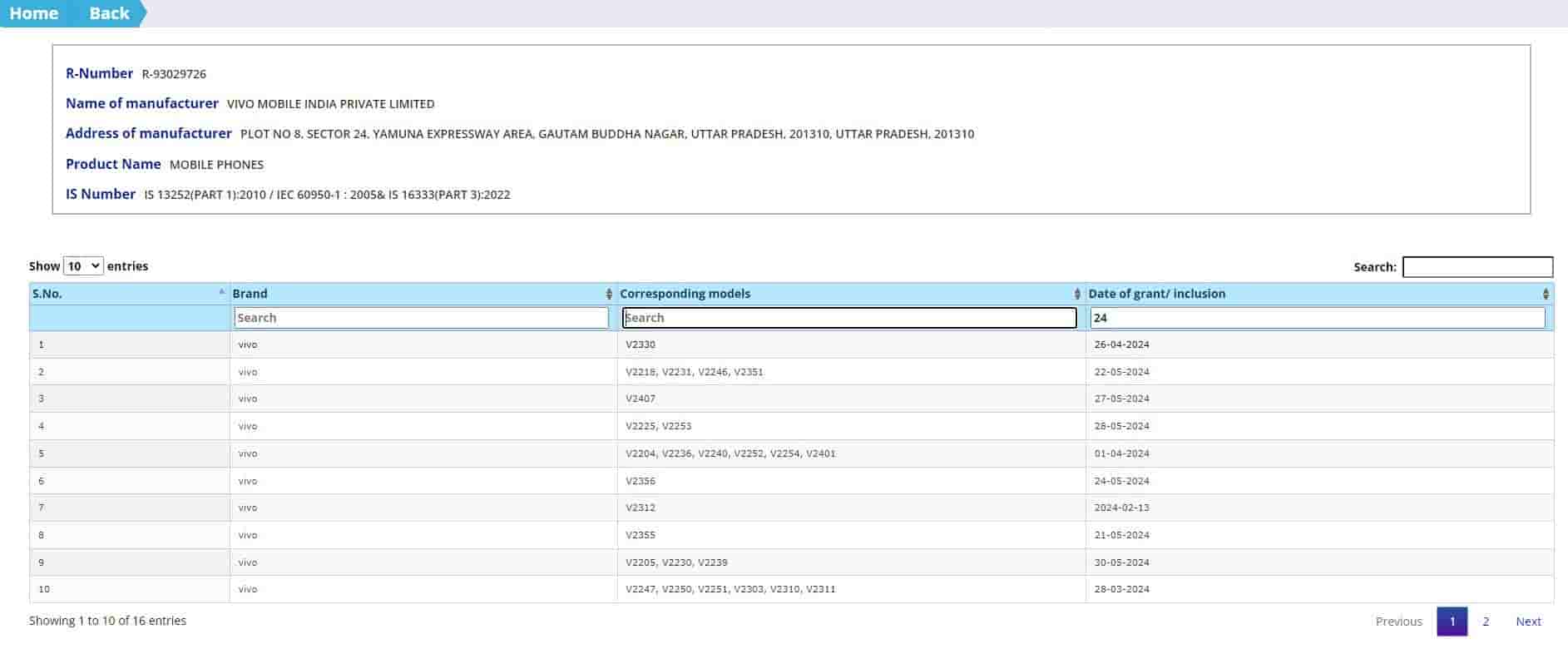Select row with models V2205, V2230, V2239
The image size is (1568, 649).
point(676,562)
